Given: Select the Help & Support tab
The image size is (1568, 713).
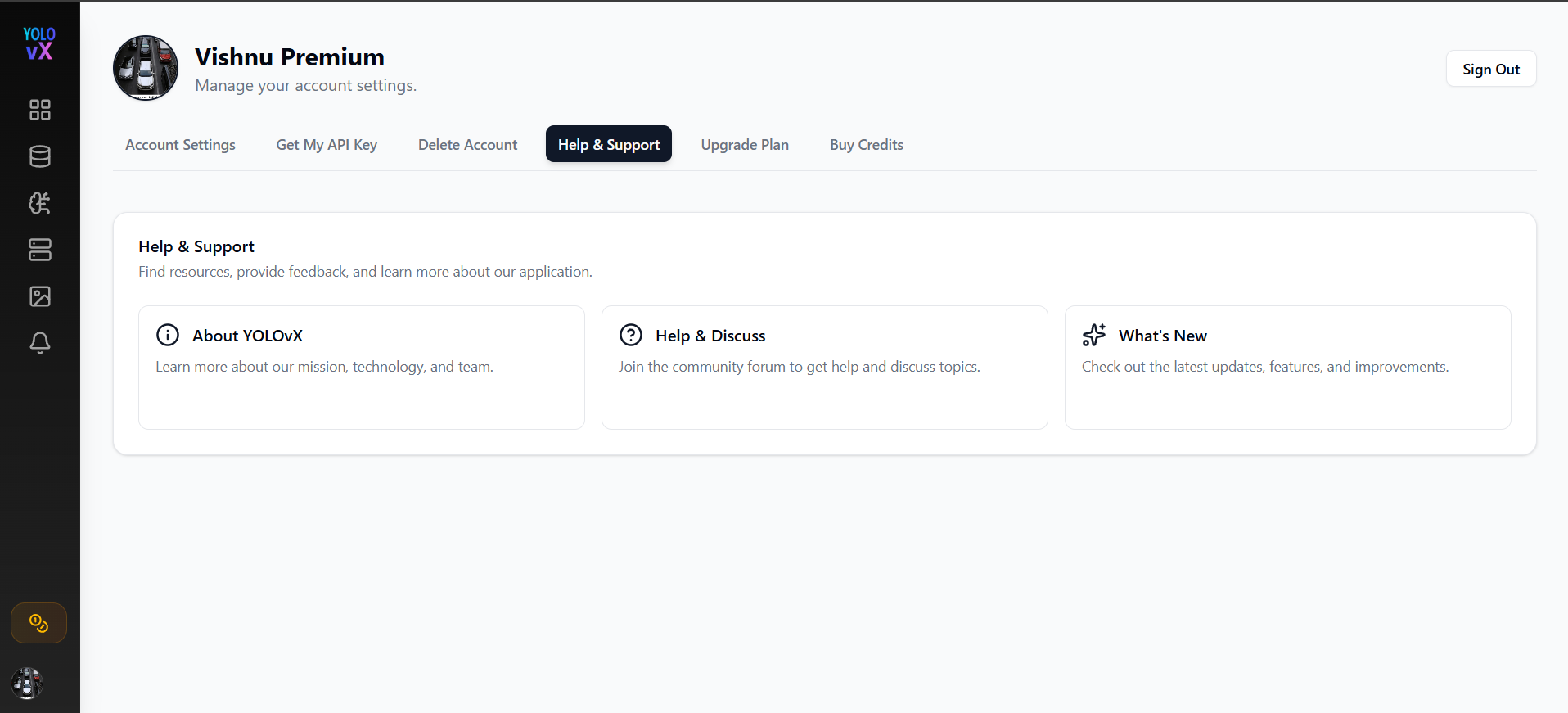Looking at the screenshot, I should (x=609, y=144).
